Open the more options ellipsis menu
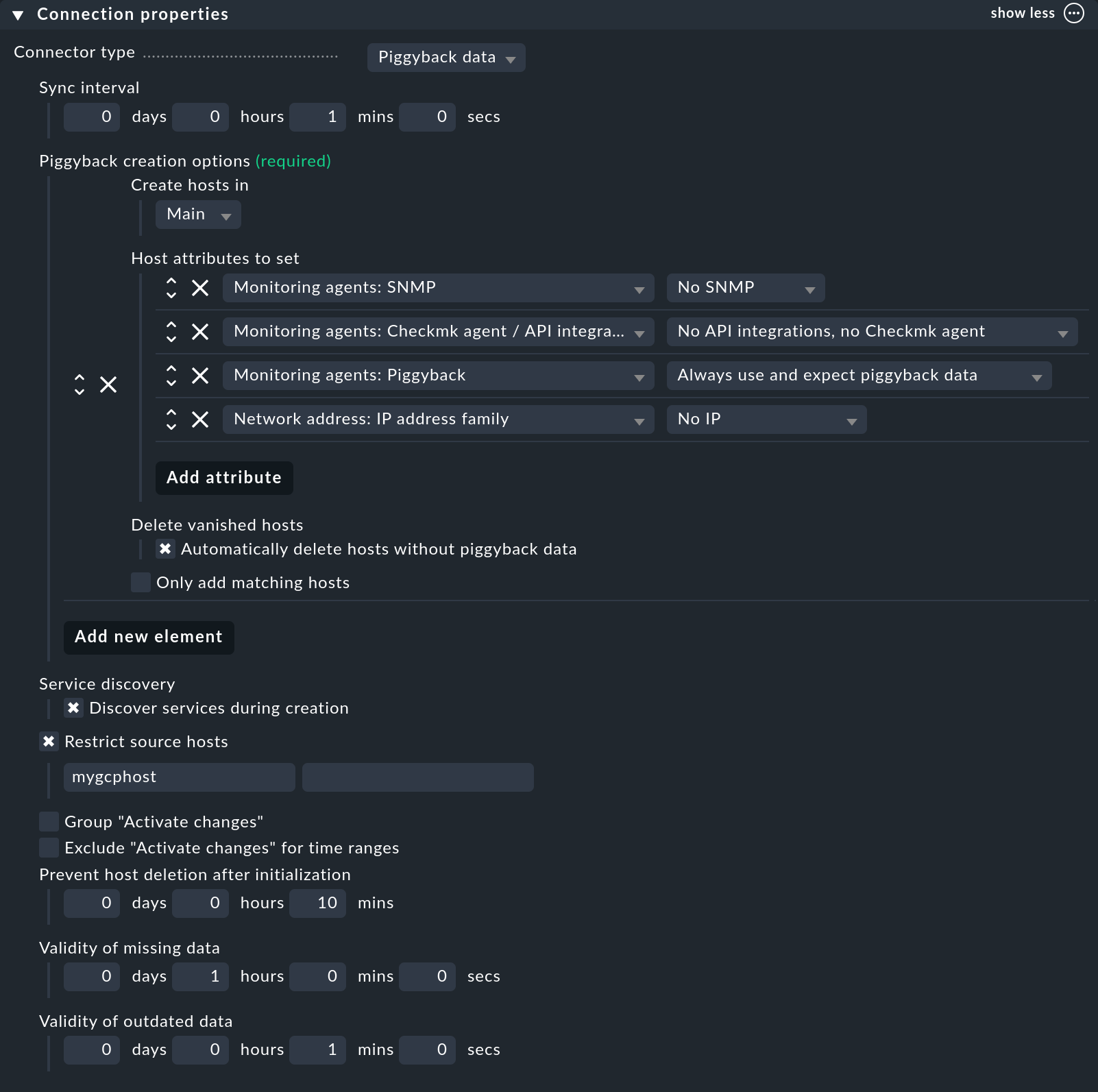This screenshot has width=1098, height=1092. [x=1073, y=13]
